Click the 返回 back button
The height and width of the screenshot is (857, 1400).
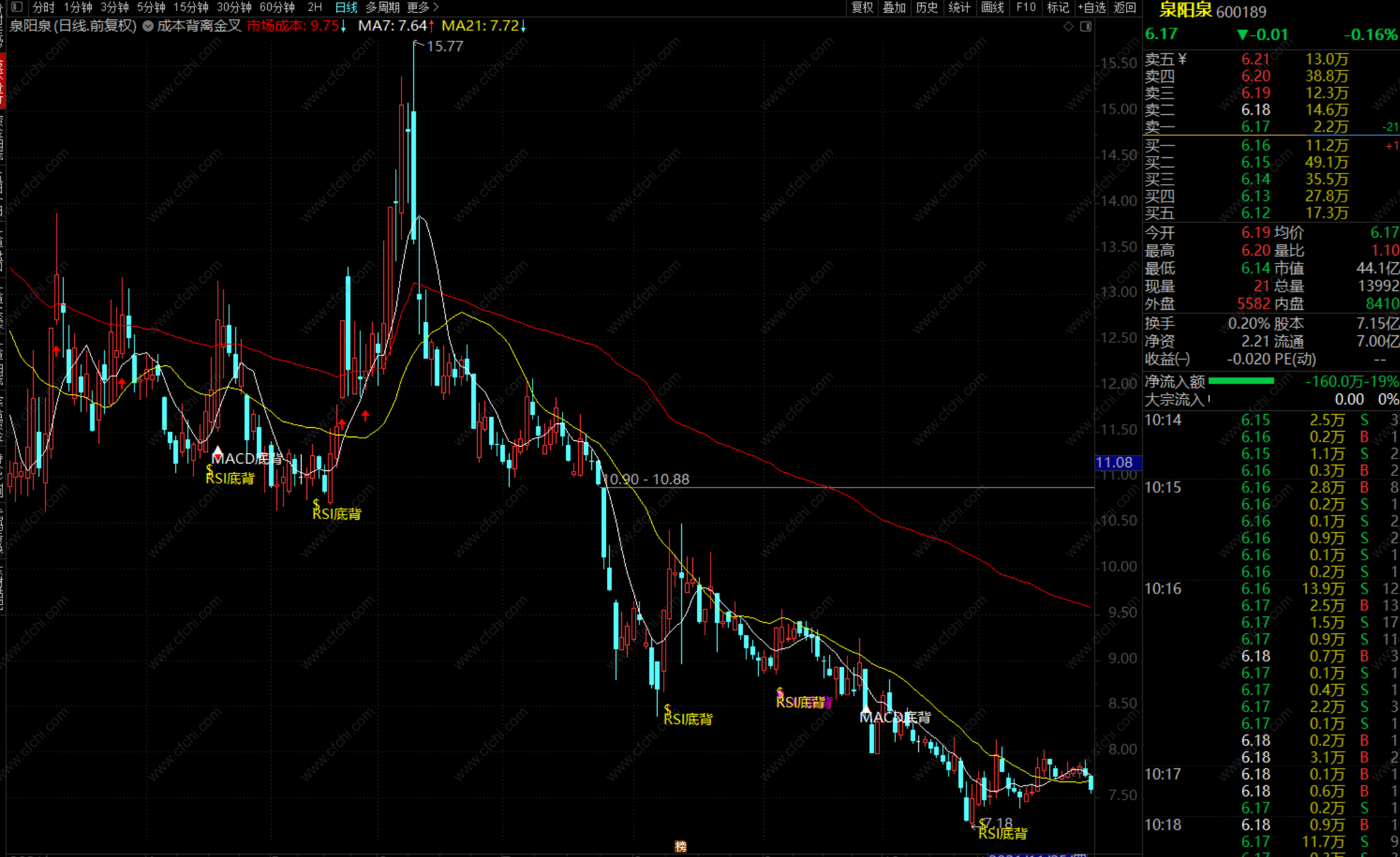click(x=1125, y=7)
